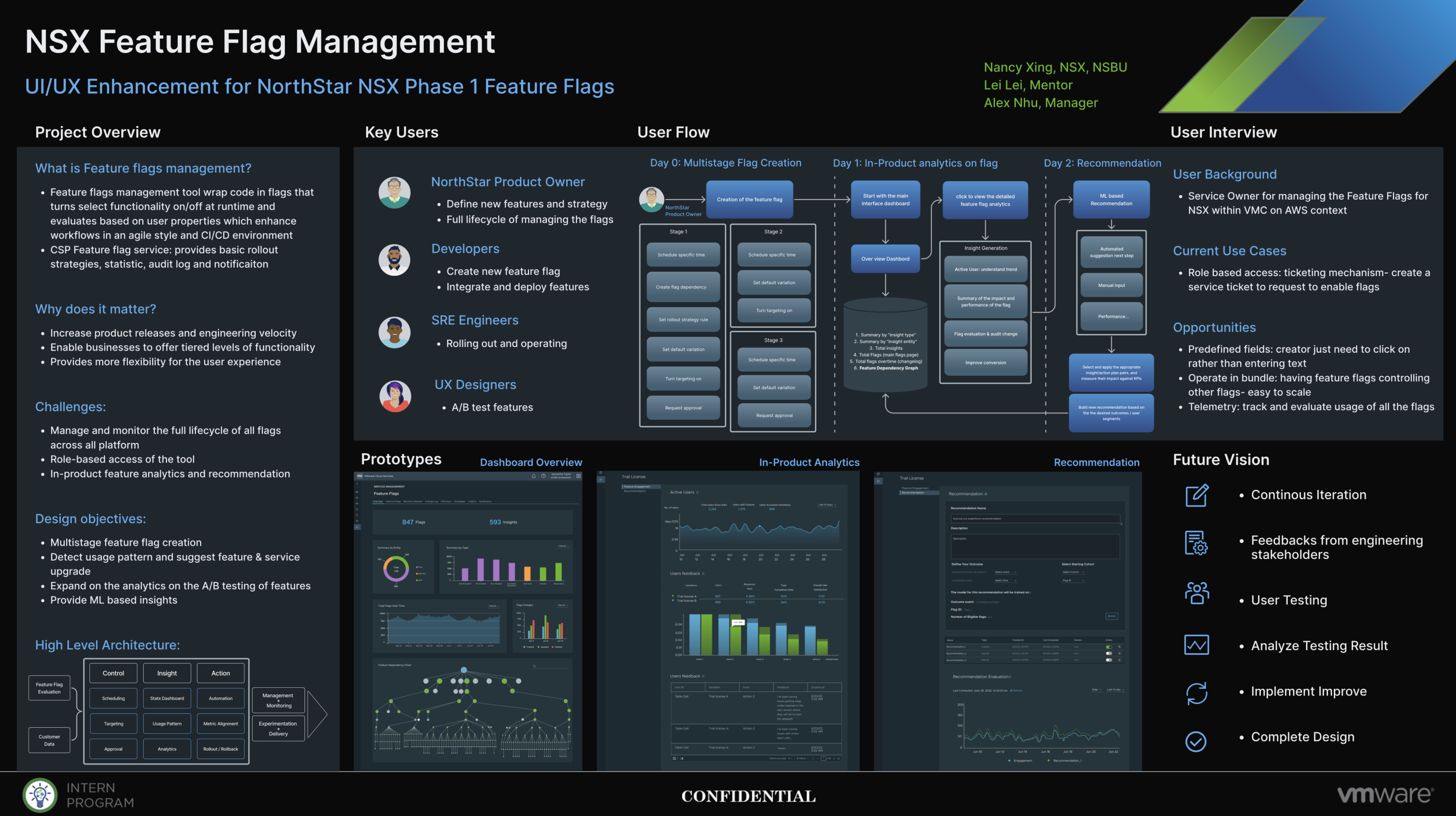Switch to the Recently Deleted tab
Screen dimensions: 1456x816
click(413, 502)
